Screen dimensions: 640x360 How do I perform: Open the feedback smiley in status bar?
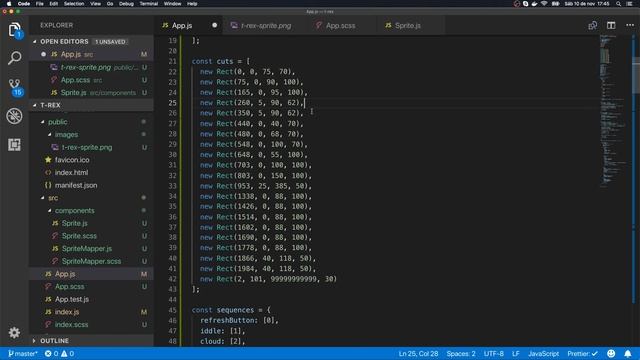click(x=611, y=353)
